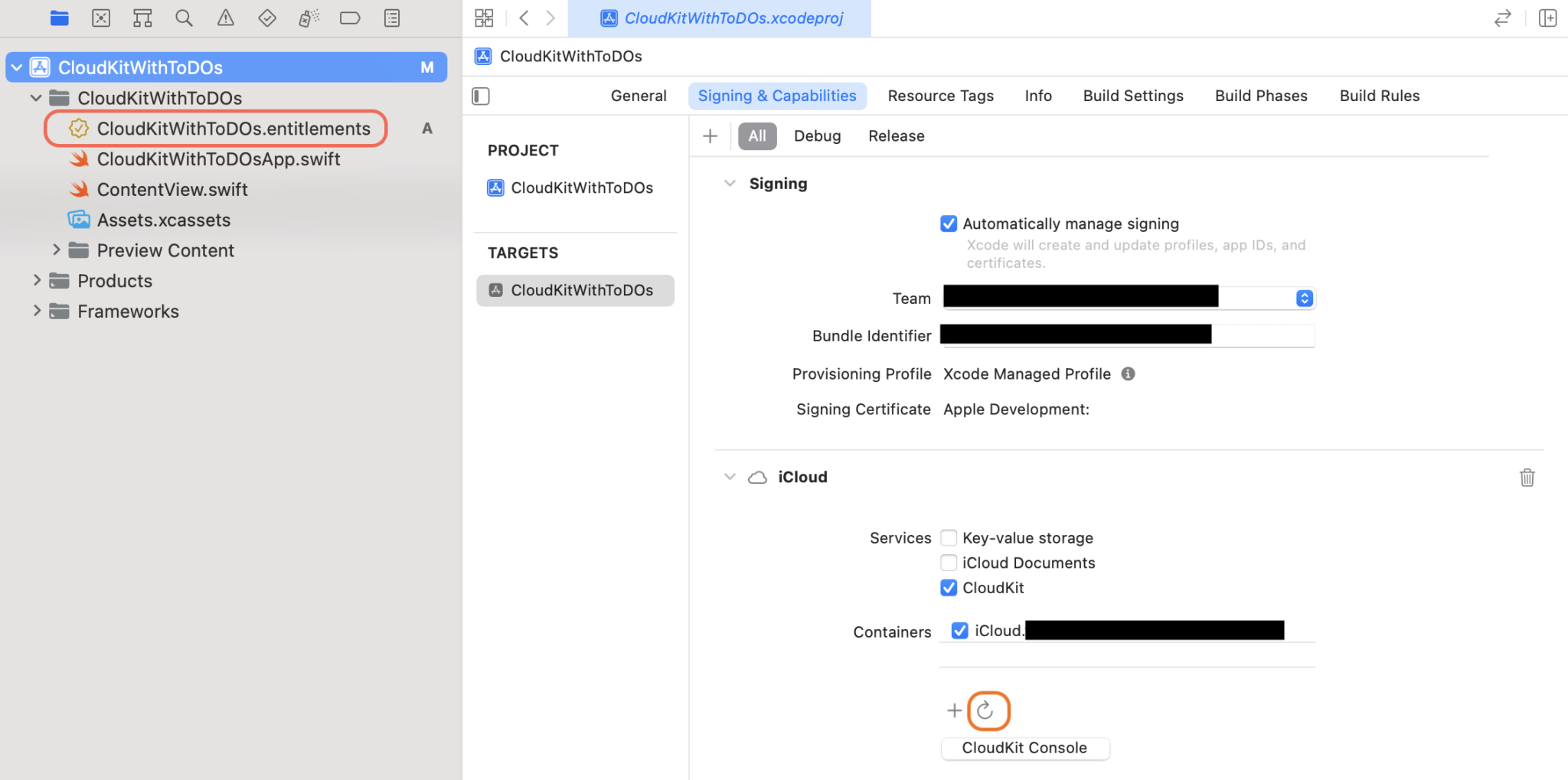The height and width of the screenshot is (780, 1568).
Task: Expand the Products folder
Action: [37, 281]
